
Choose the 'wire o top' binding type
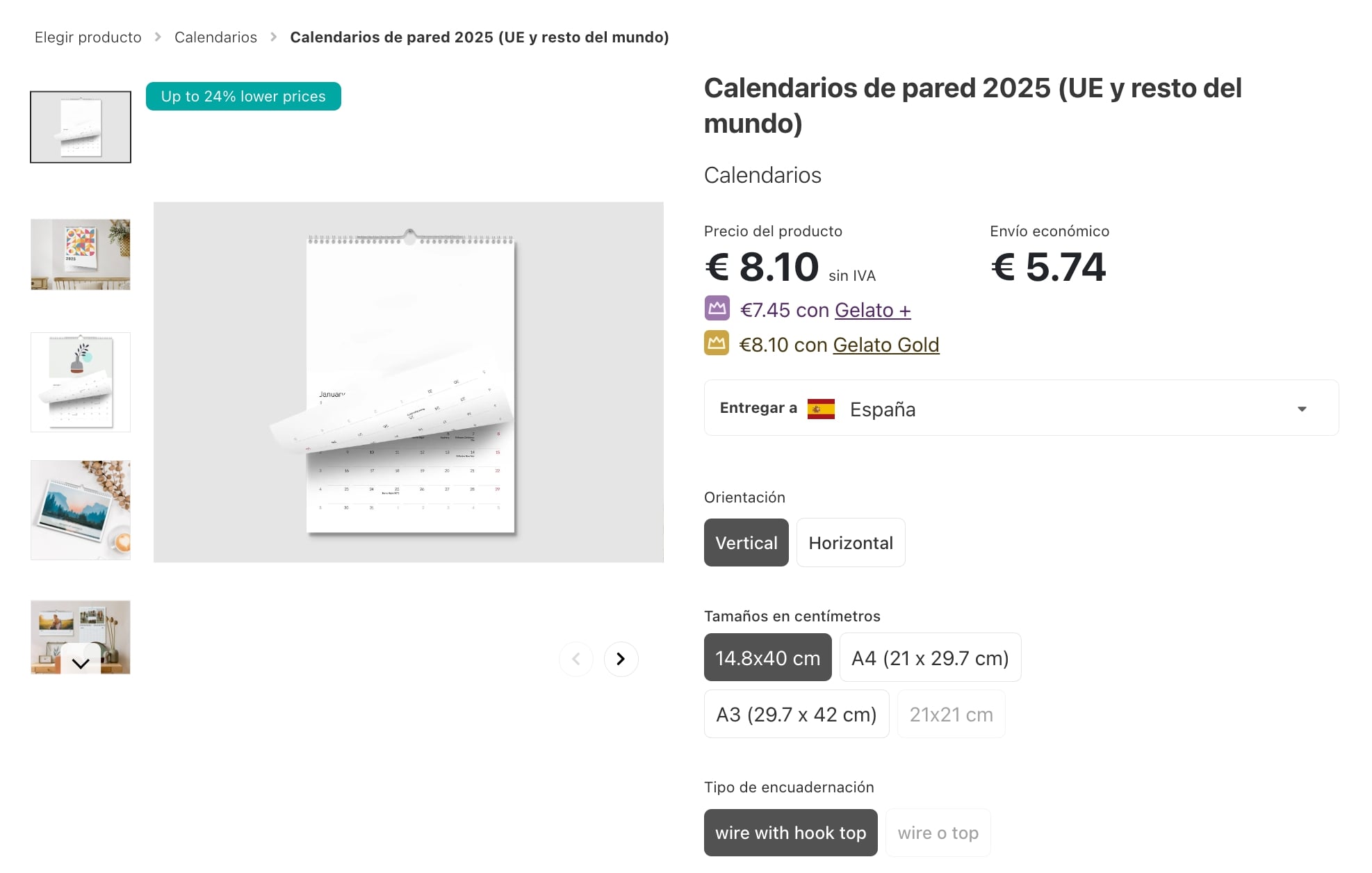pyautogui.click(x=938, y=832)
